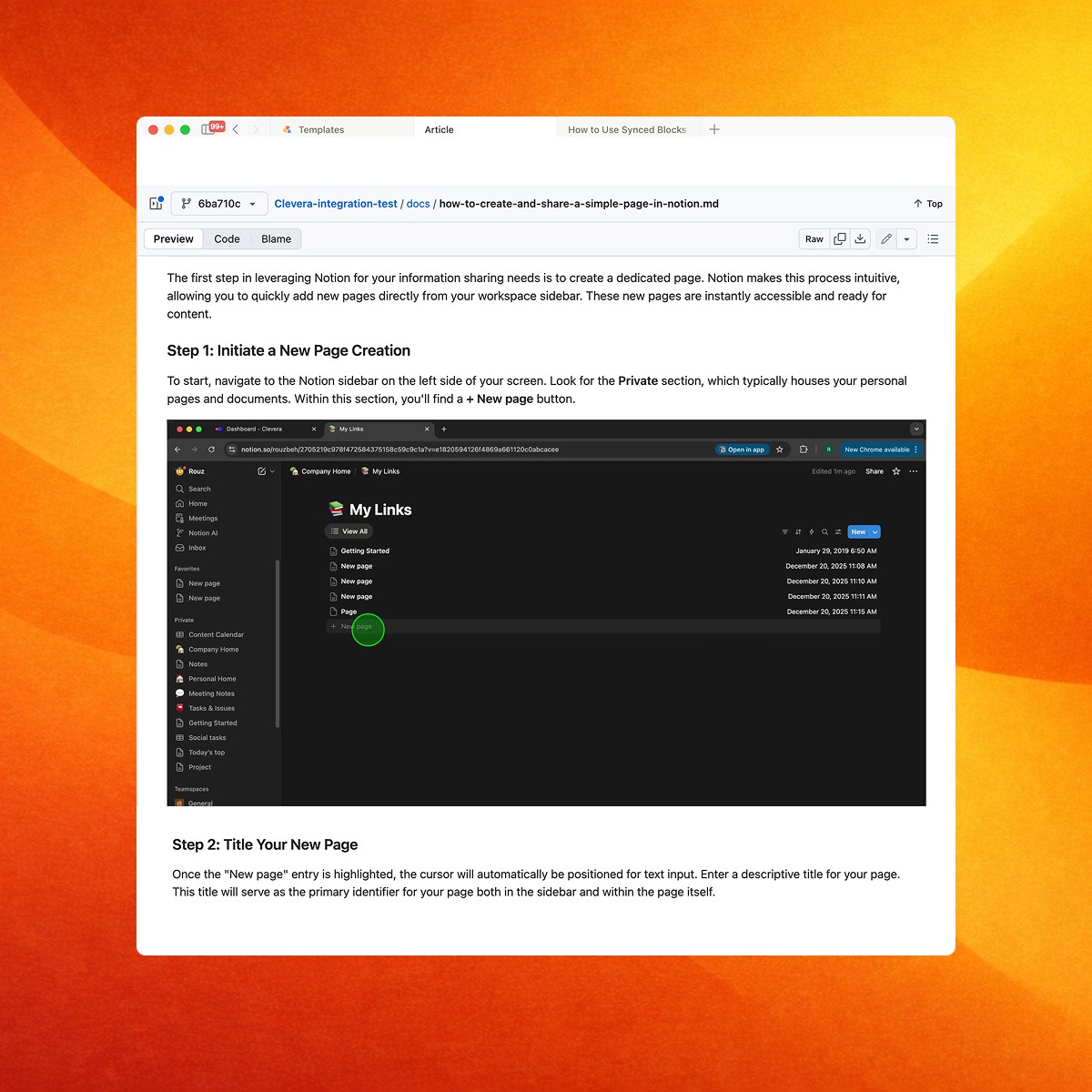Open a new browser tab with plus
The image size is (1092, 1092).
point(714,129)
